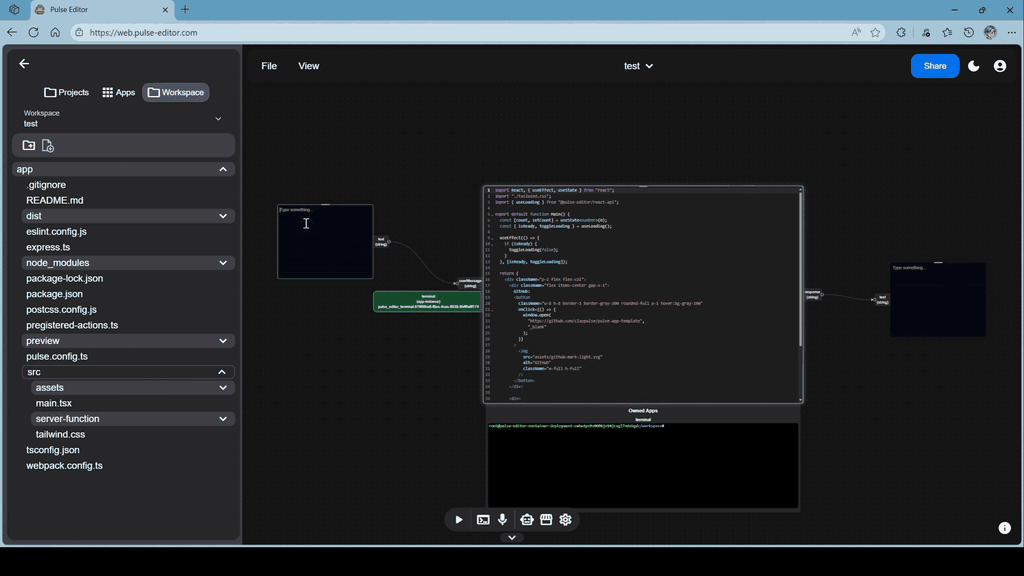Navigate back with the sidebar arrow icon
Screen dimensions: 1024x576
tap(24, 63)
